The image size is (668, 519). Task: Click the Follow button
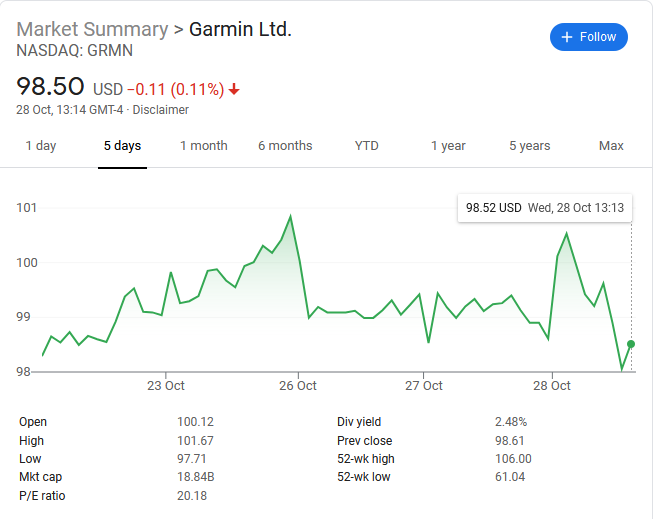[589, 37]
